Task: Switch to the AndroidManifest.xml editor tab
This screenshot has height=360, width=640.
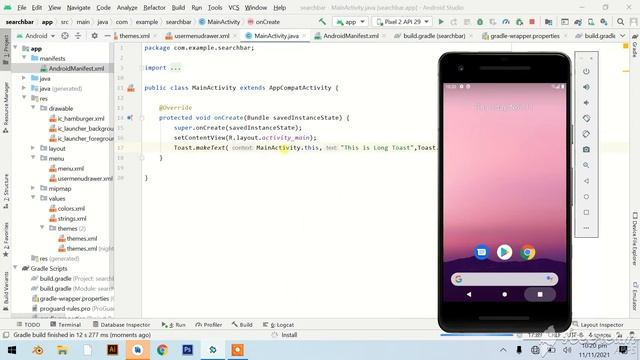Action: (x=351, y=36)
